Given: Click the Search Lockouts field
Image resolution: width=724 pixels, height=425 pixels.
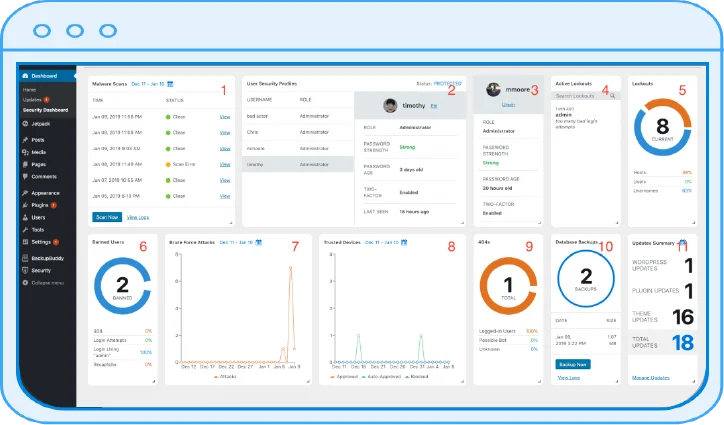Looking at the screenshot, I should coord(582,95).
